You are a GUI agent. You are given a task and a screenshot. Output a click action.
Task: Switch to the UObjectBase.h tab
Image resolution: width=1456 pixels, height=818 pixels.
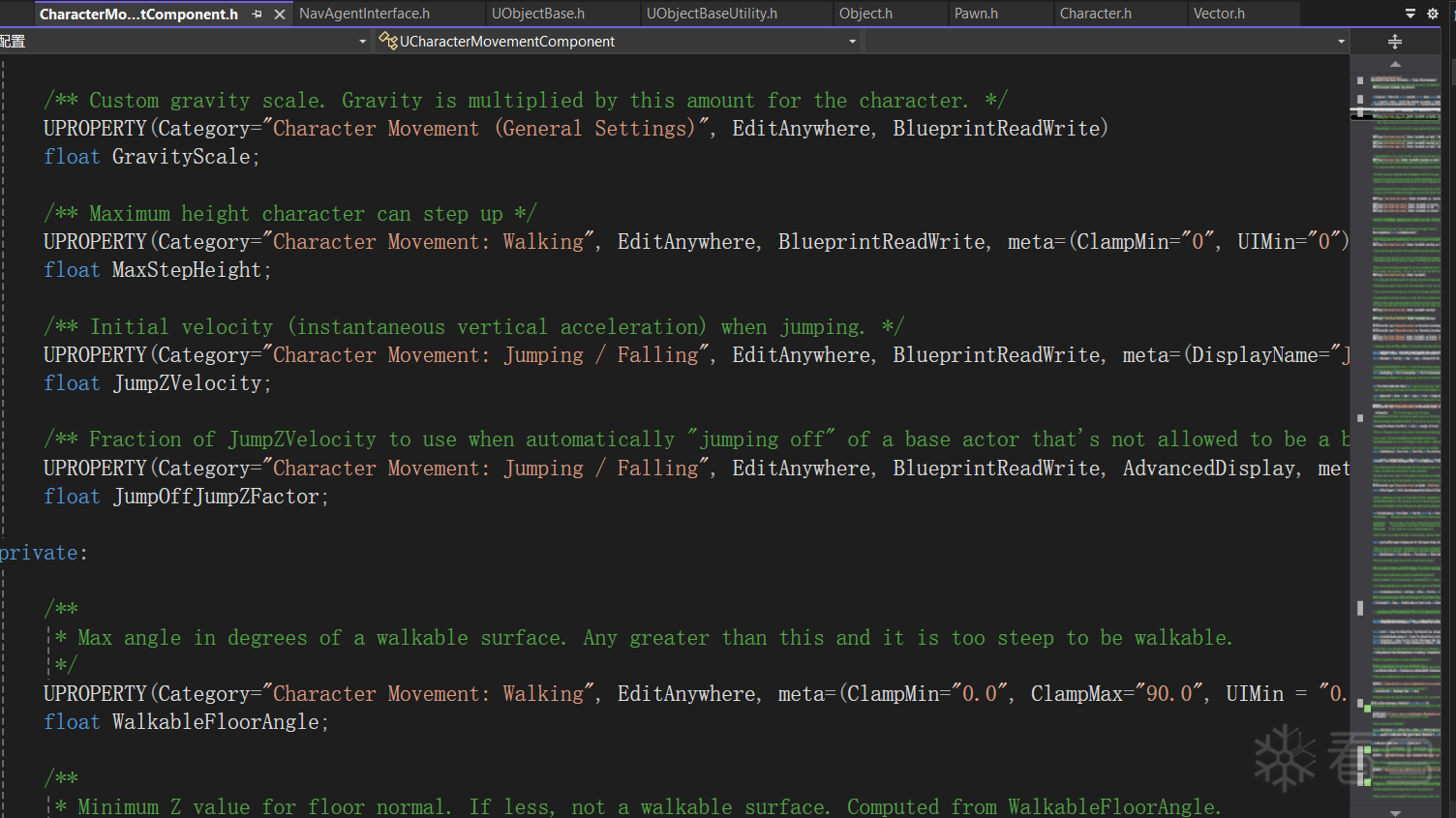538,14
